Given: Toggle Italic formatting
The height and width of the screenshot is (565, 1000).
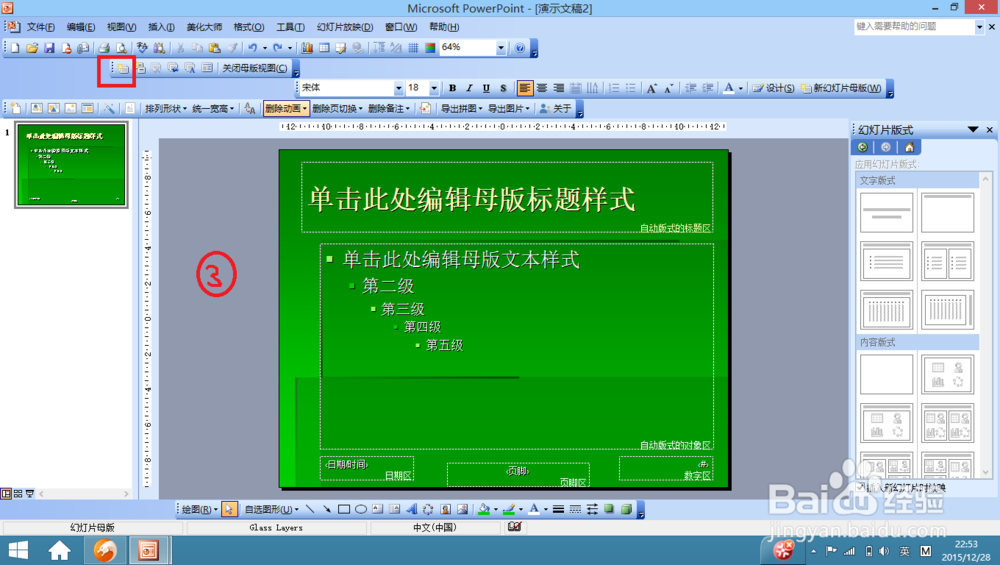Looking at the screenshot, I should (469, 88).
